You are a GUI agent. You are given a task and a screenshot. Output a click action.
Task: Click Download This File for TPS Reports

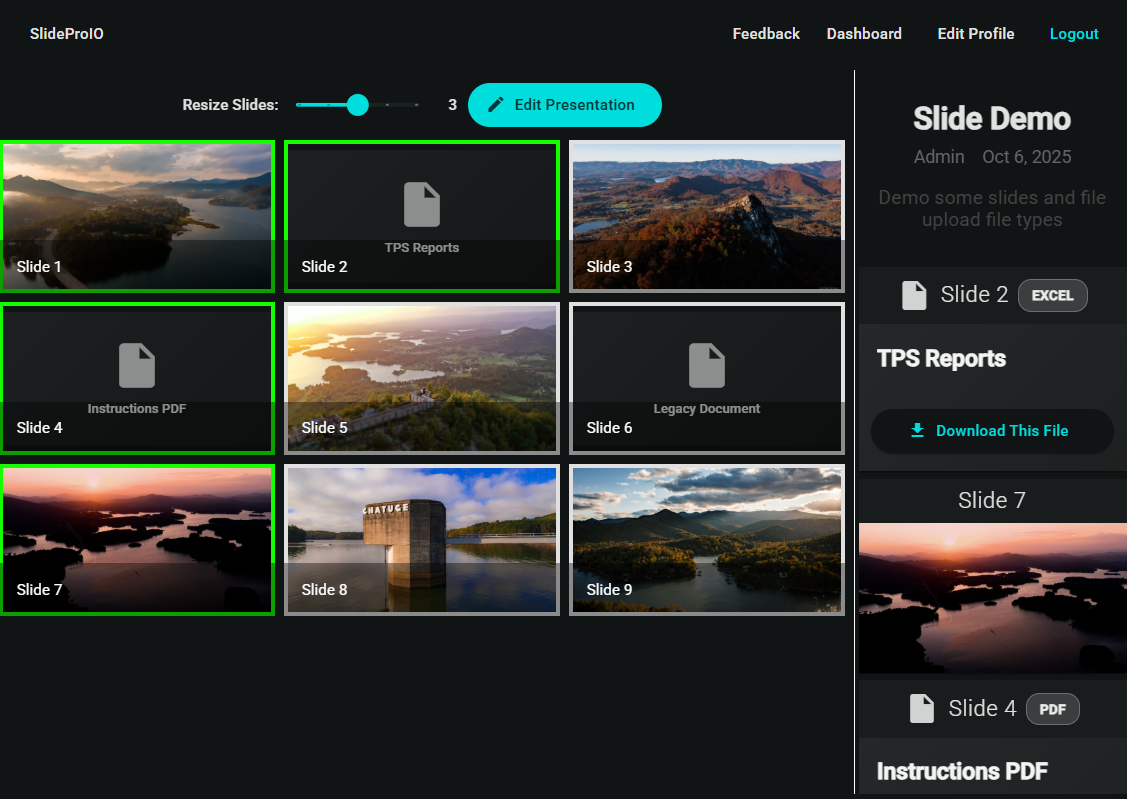[991, 430]
